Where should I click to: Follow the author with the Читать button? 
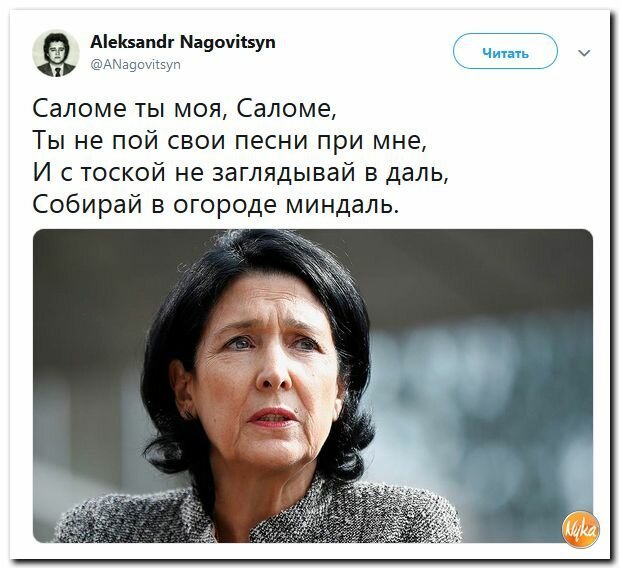[505, 51]
